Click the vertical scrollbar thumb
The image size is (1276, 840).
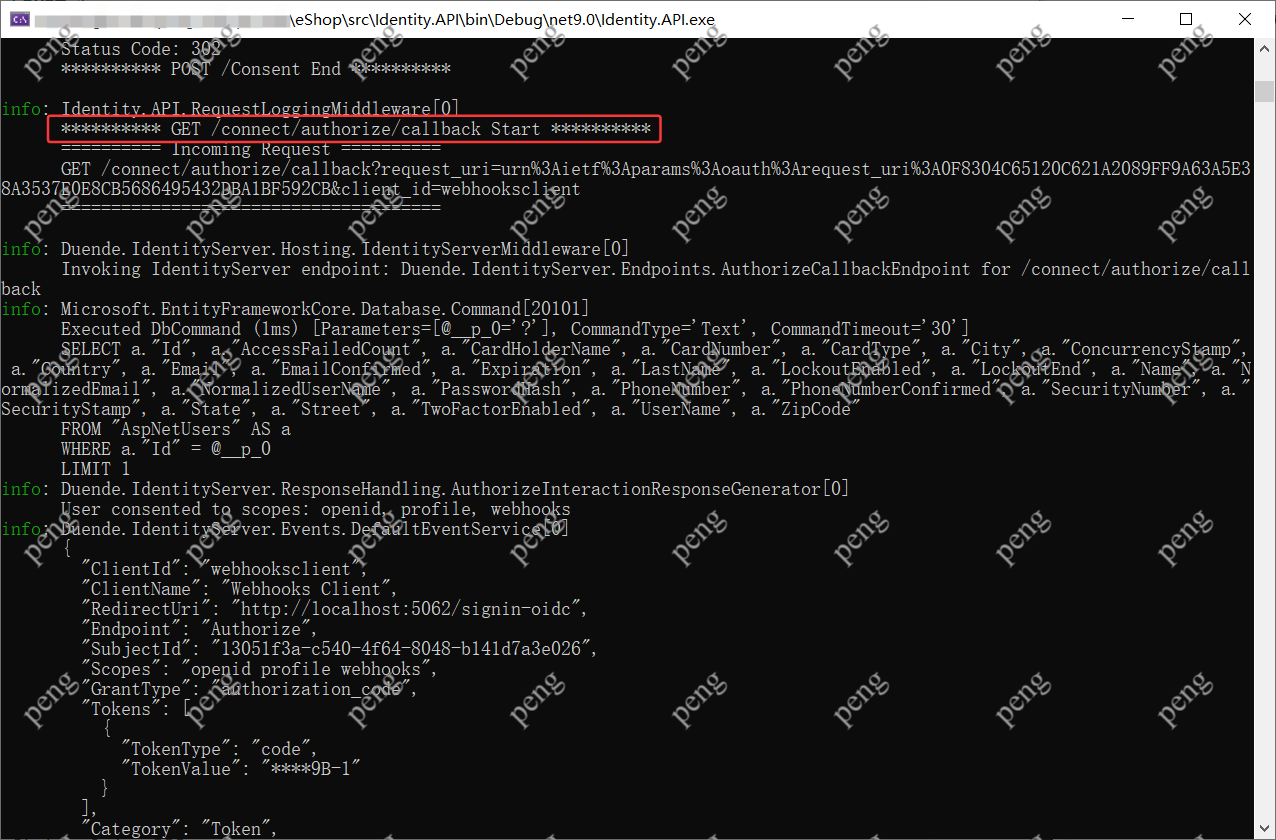[x=1265, y=91]
